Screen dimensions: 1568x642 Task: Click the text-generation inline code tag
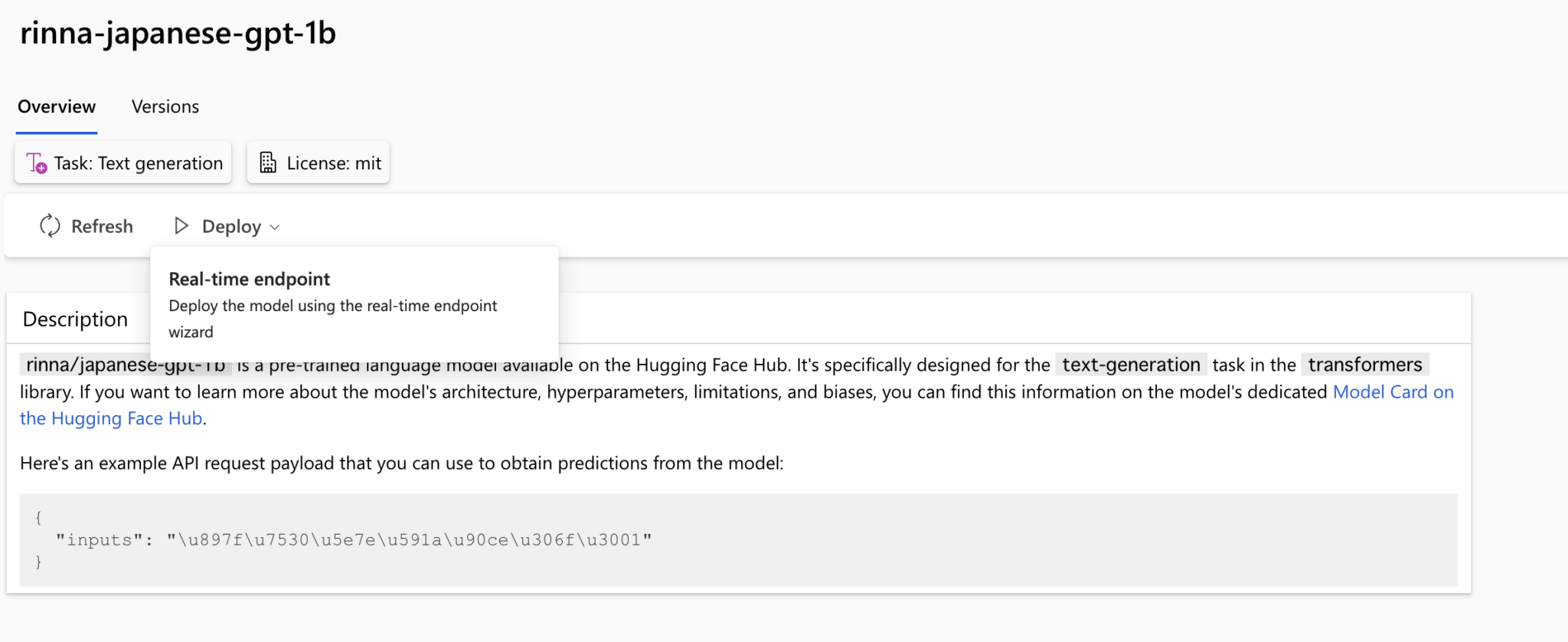(1131, 365)
